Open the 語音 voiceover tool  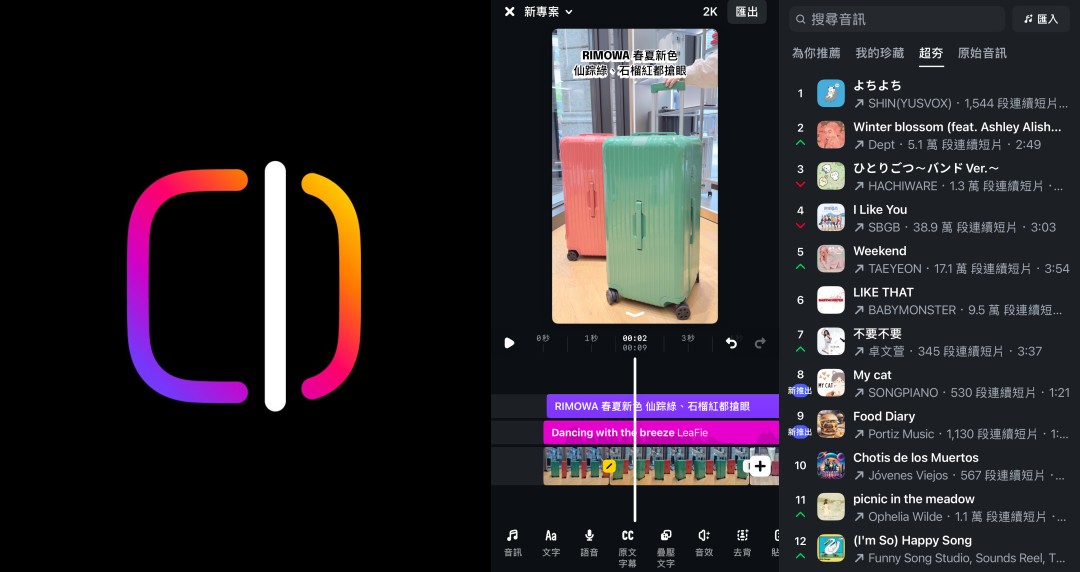point(589,542)
